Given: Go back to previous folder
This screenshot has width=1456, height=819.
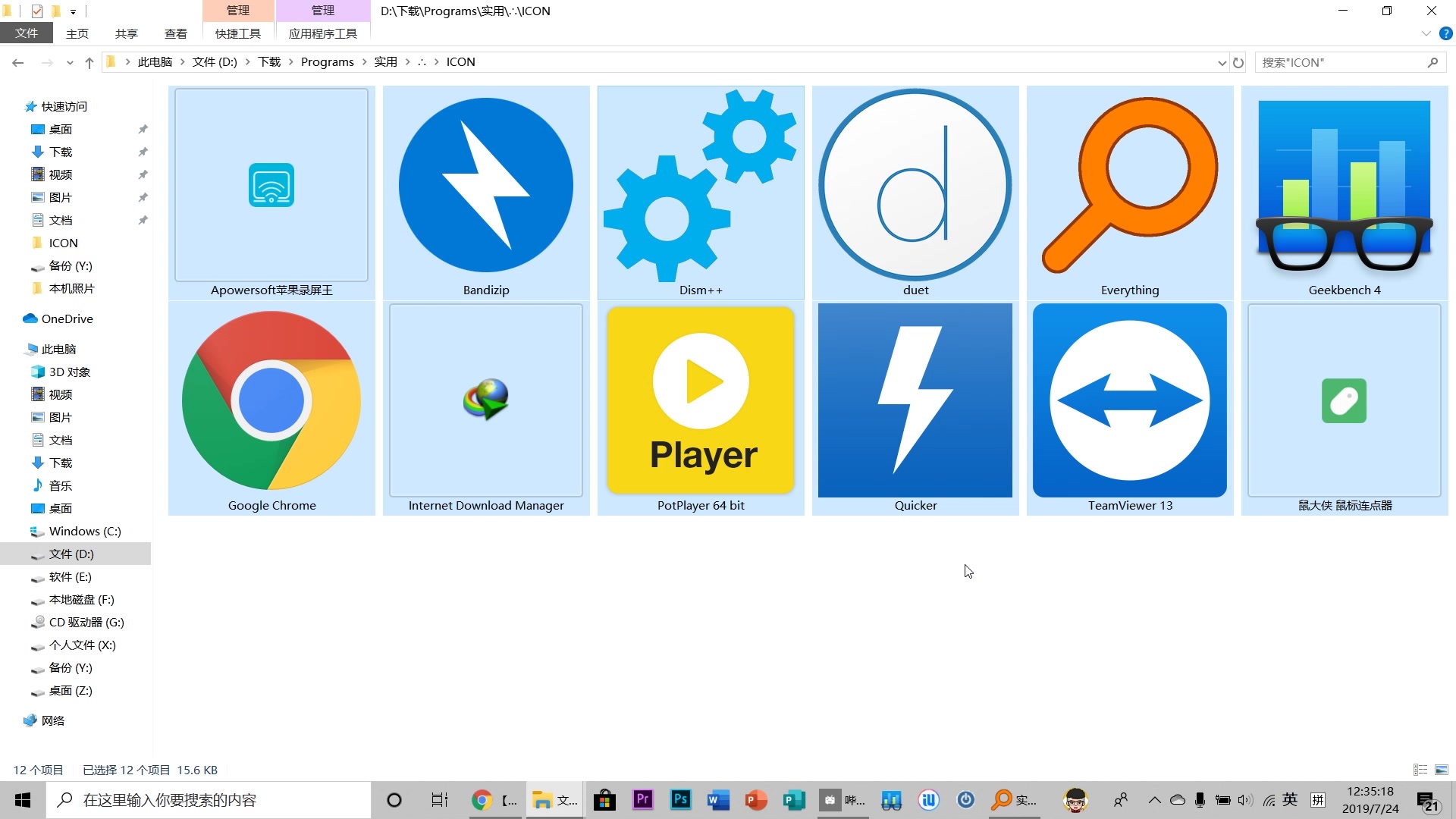Looking at the screenshot, I should [18, 62].
